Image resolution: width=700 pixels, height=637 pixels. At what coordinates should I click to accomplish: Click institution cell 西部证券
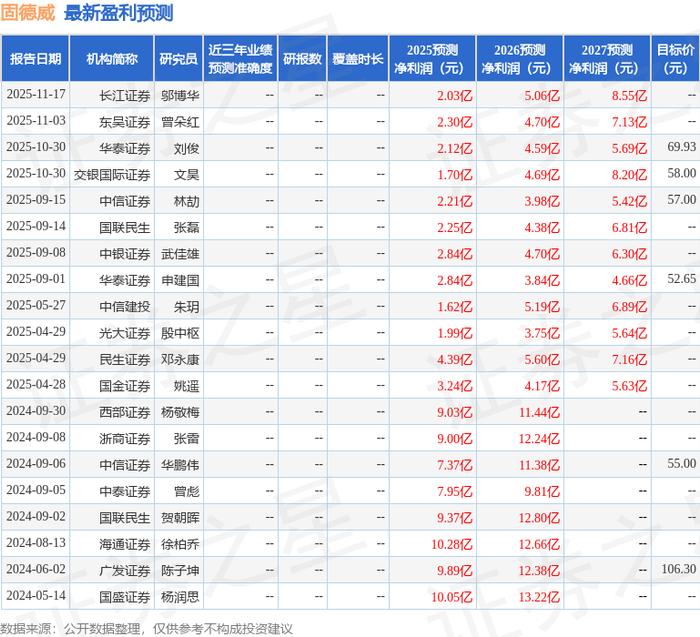click(125, 412)
